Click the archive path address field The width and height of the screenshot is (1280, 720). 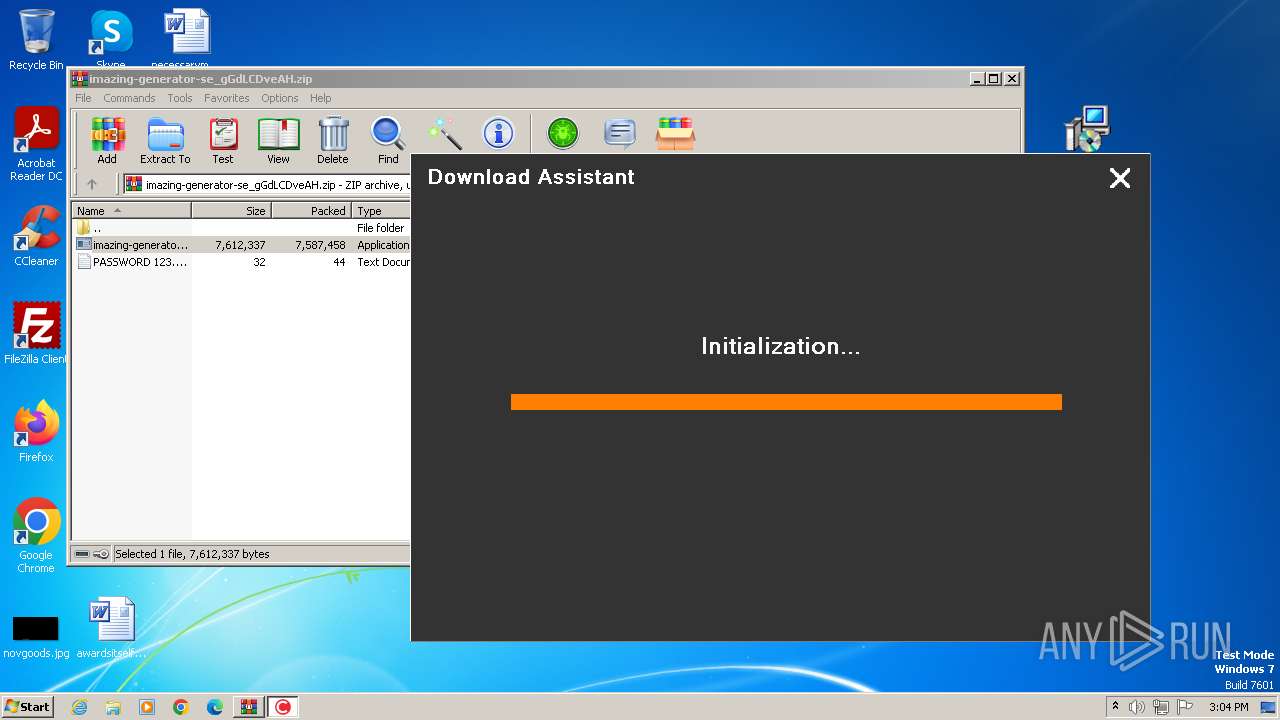[x=267, y=184]
